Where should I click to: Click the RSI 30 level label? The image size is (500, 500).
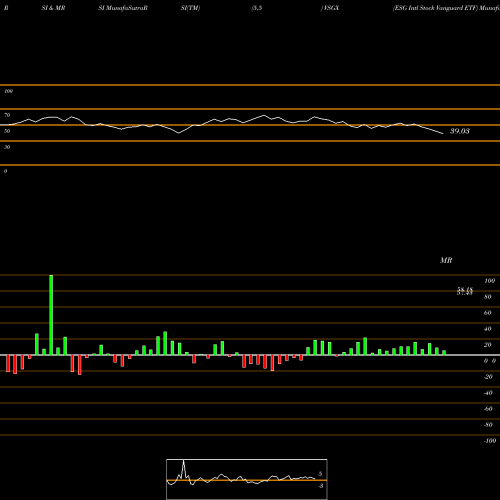(7, 147)
